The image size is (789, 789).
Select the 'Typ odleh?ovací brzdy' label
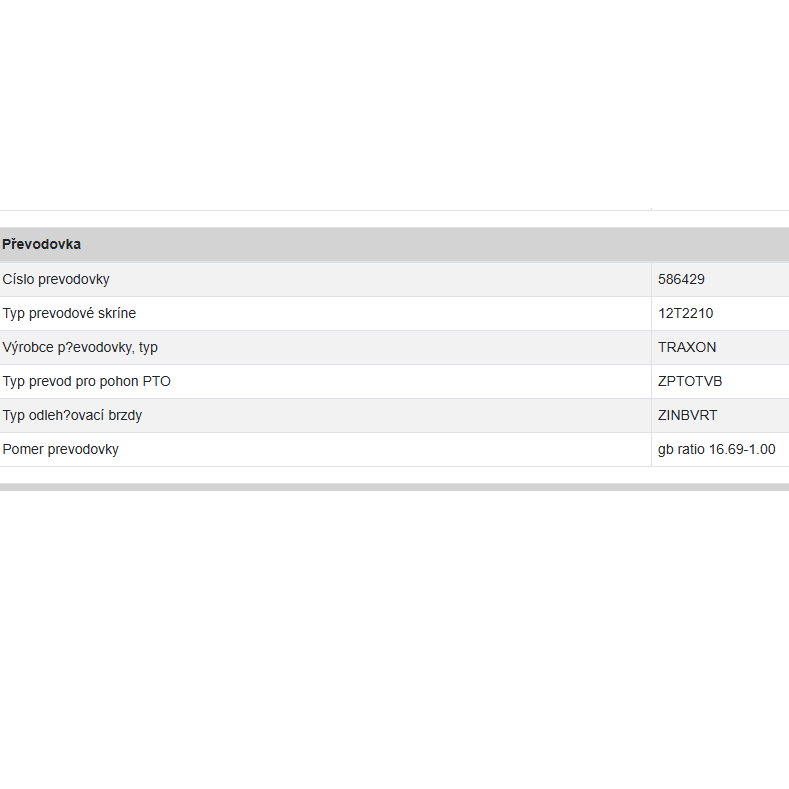(72, 415)
